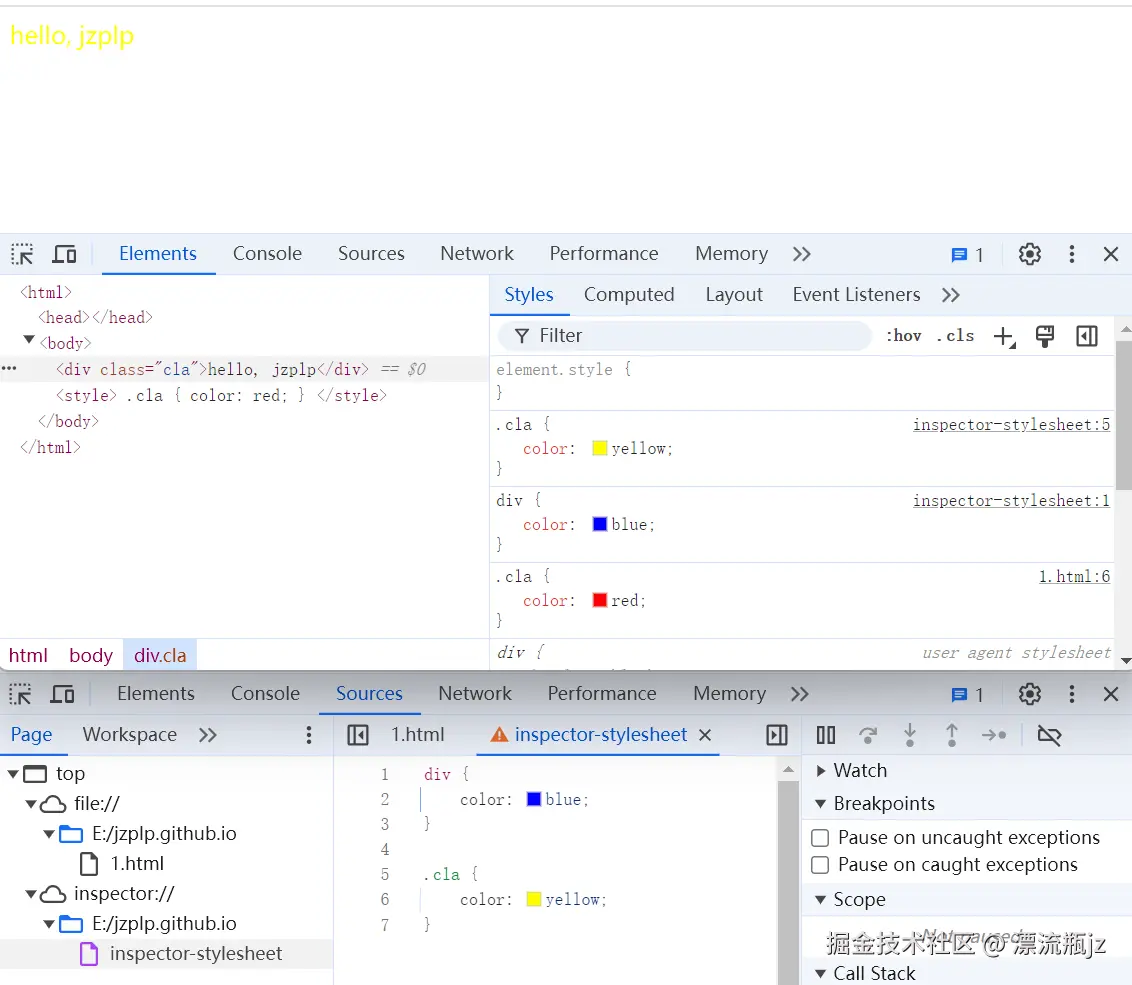Image resolution: width=1132 pixels, height=985 pixels.
Task: Click step out of current function
Action: pos(952,735)
